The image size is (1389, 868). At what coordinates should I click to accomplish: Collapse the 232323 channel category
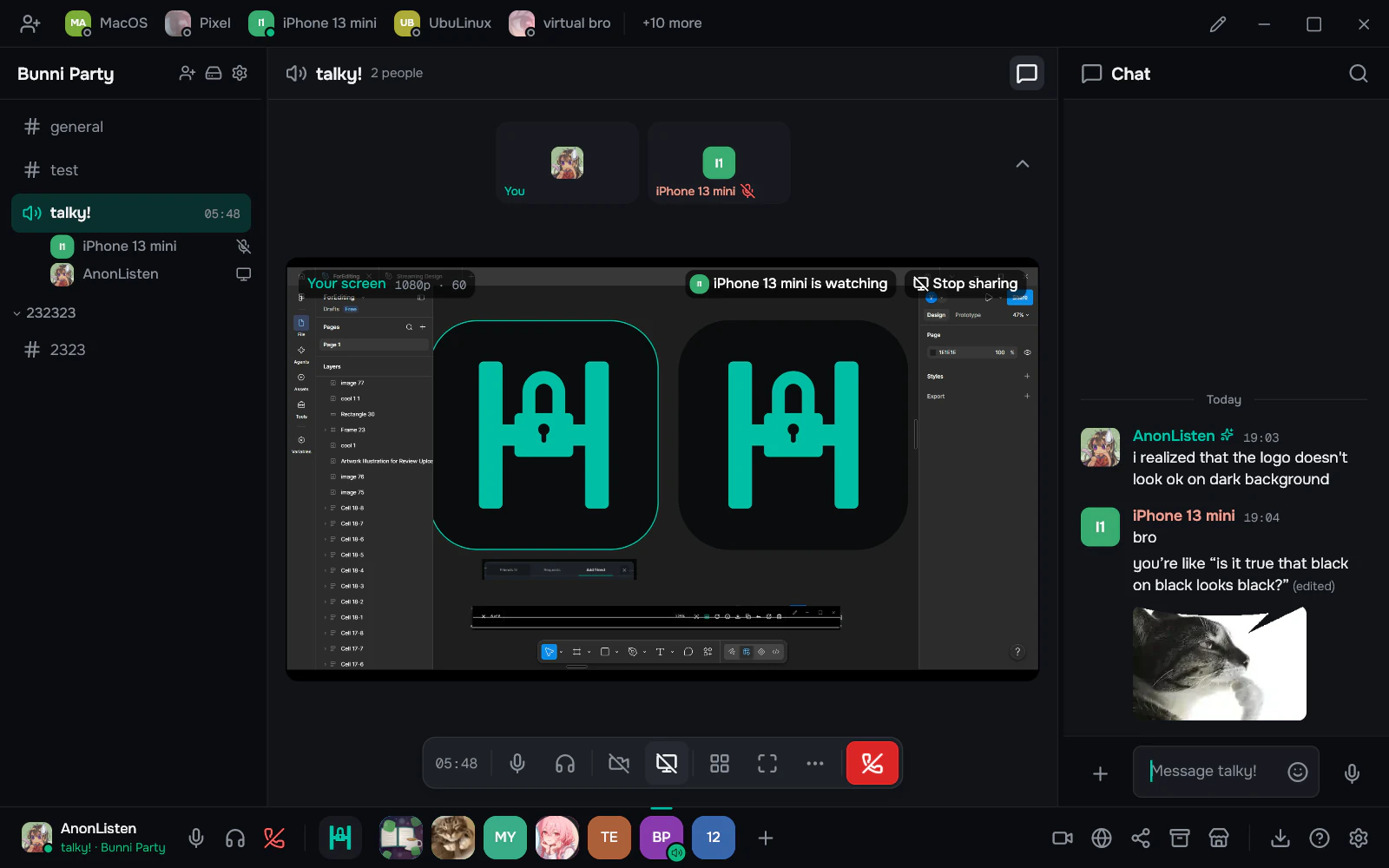44,312
